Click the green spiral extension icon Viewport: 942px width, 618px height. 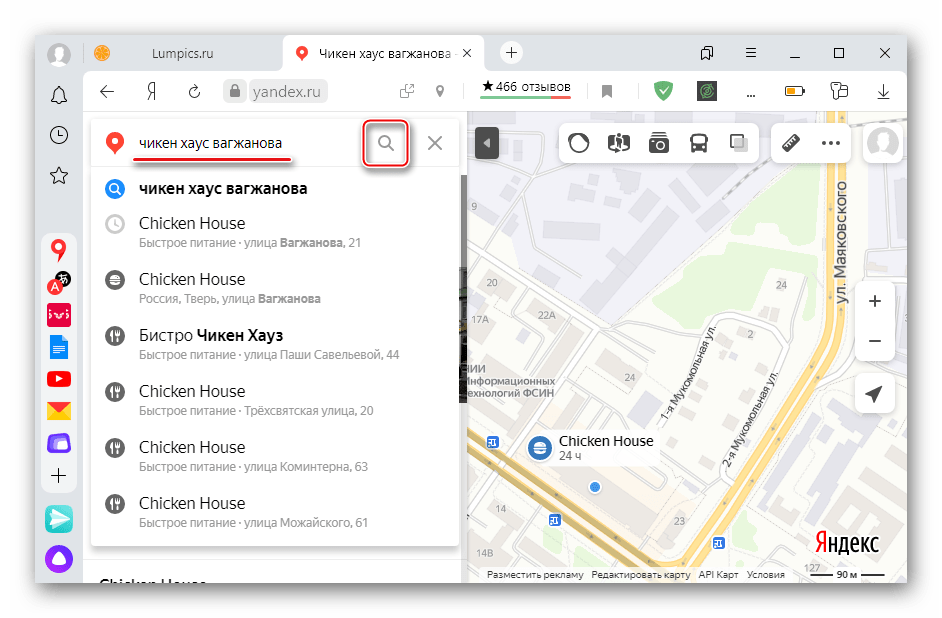tap(706, 91)
